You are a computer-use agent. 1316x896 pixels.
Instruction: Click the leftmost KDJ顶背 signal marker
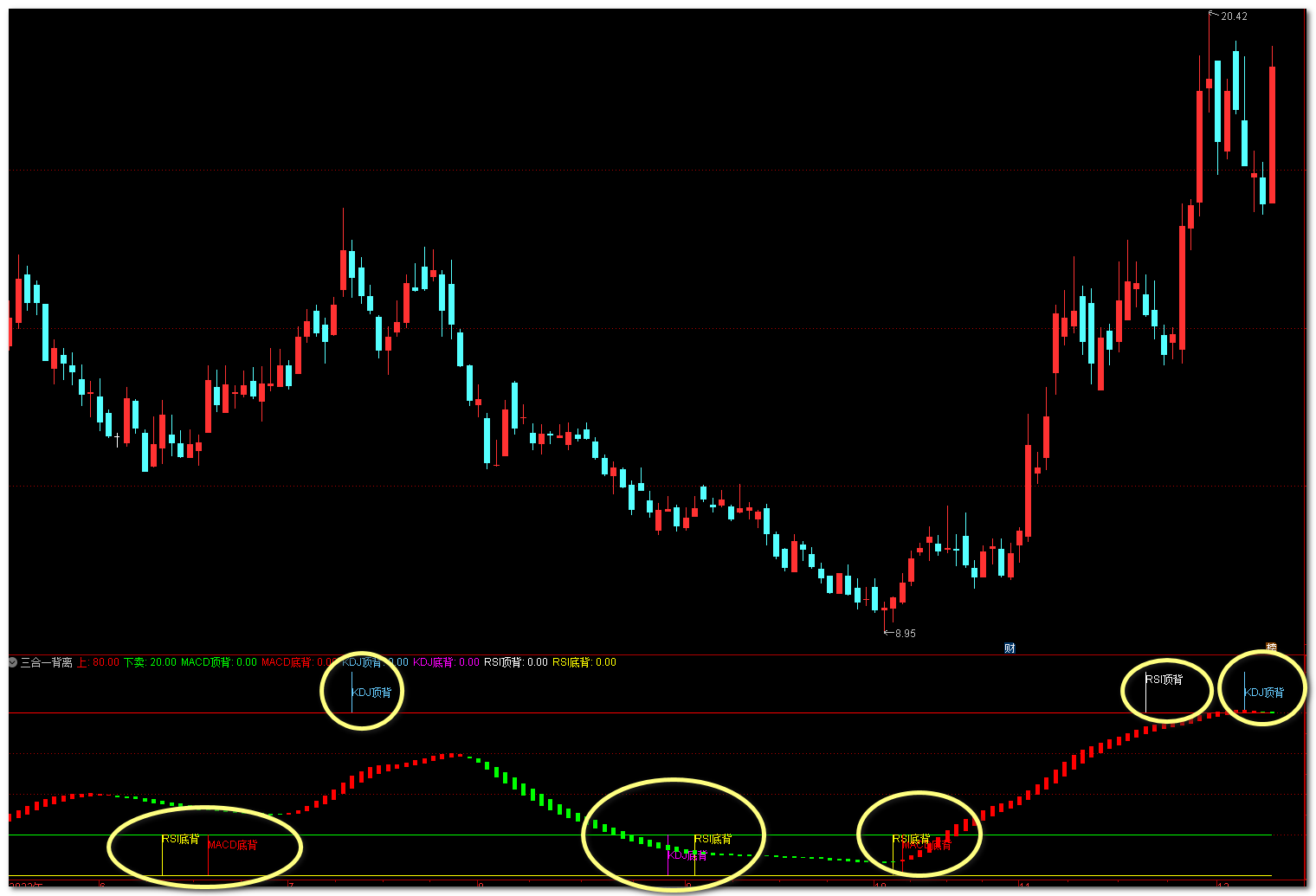click(x=371, y=693)
